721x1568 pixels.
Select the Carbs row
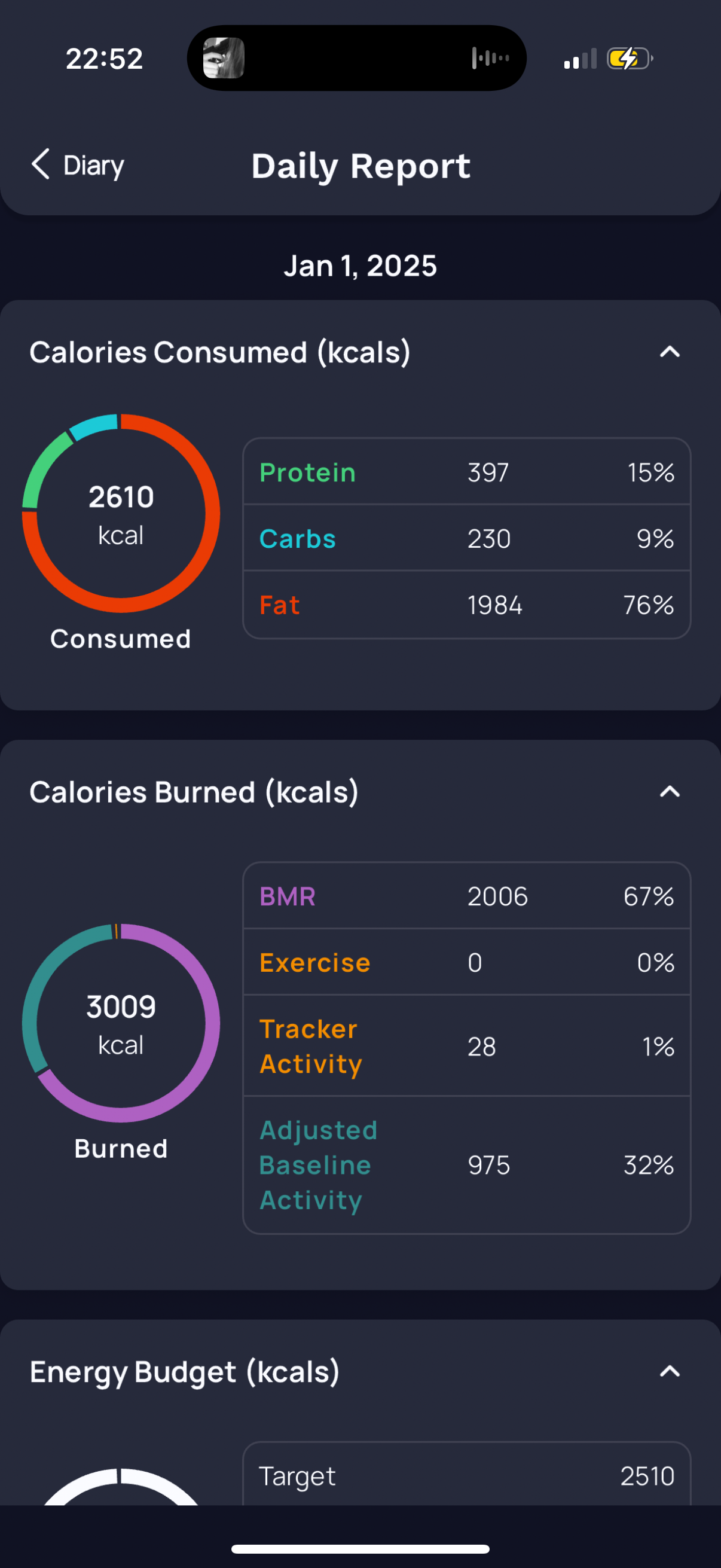[x=466, y=538]
